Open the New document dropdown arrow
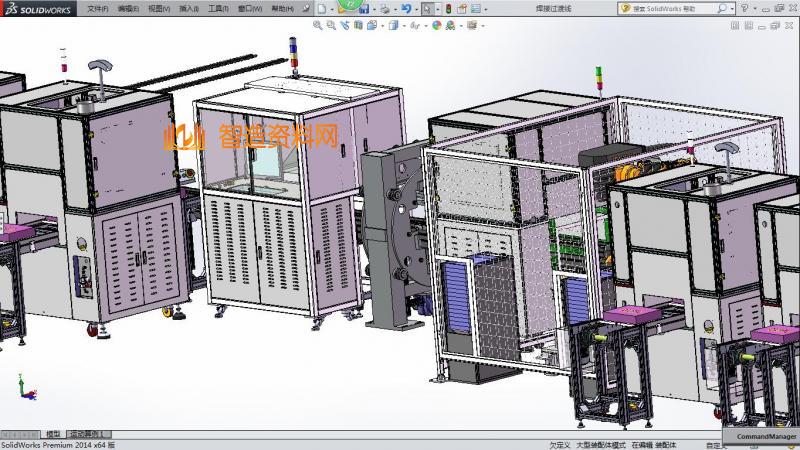Viewport: 800px width, 450px height. click(x=331, y=8)
